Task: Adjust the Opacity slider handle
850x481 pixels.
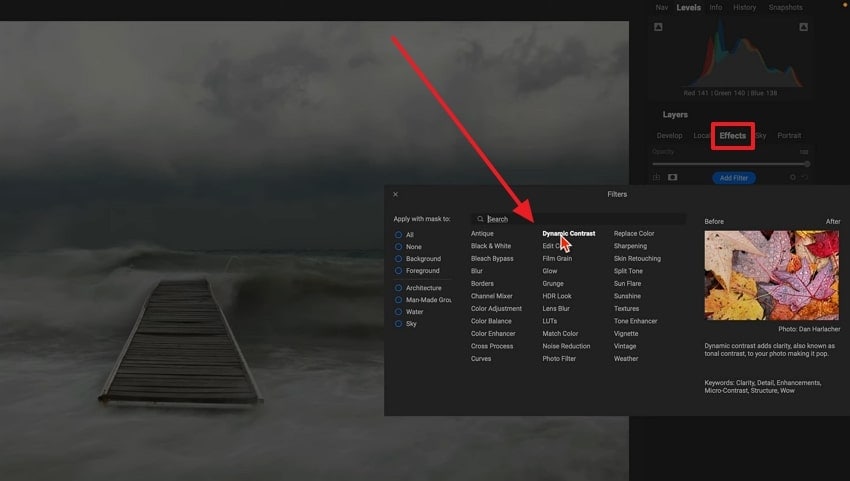Action: click(x=807, y=164)
